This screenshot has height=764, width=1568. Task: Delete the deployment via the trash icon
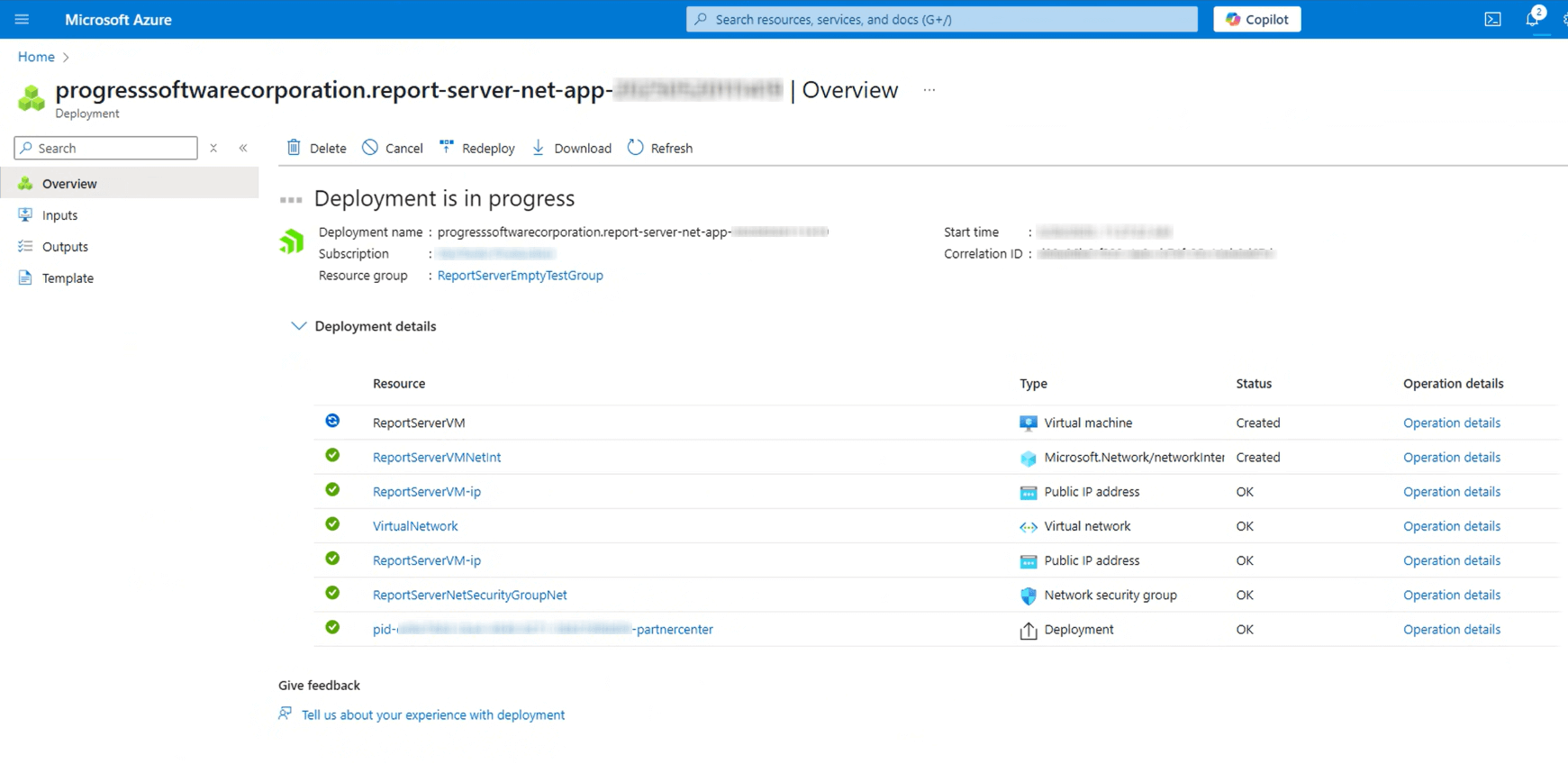316,148
